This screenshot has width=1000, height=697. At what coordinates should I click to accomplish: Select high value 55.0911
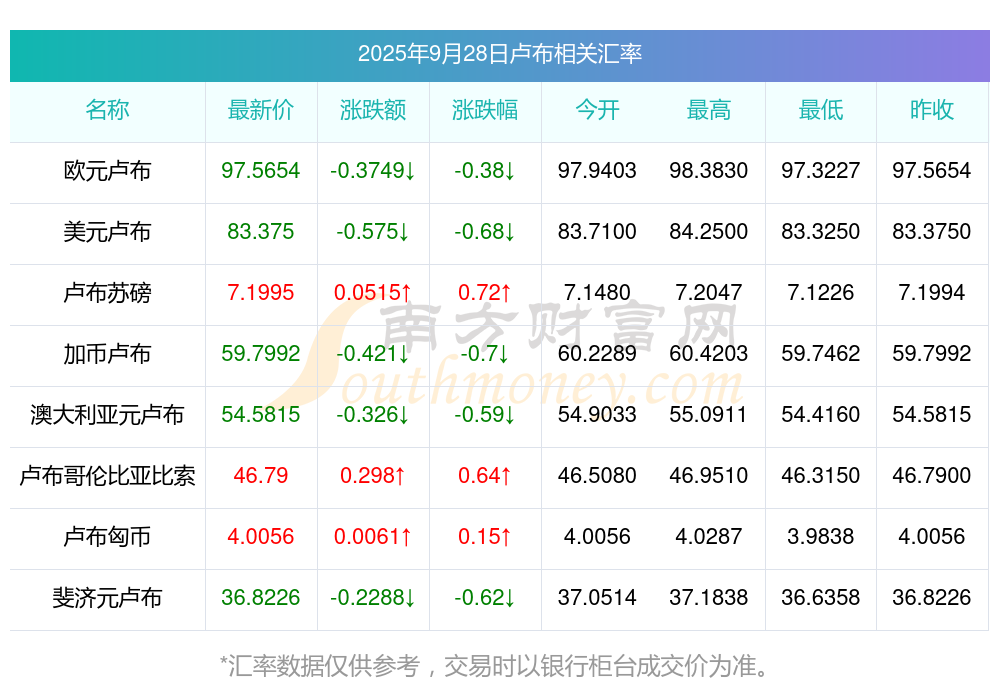709,415
